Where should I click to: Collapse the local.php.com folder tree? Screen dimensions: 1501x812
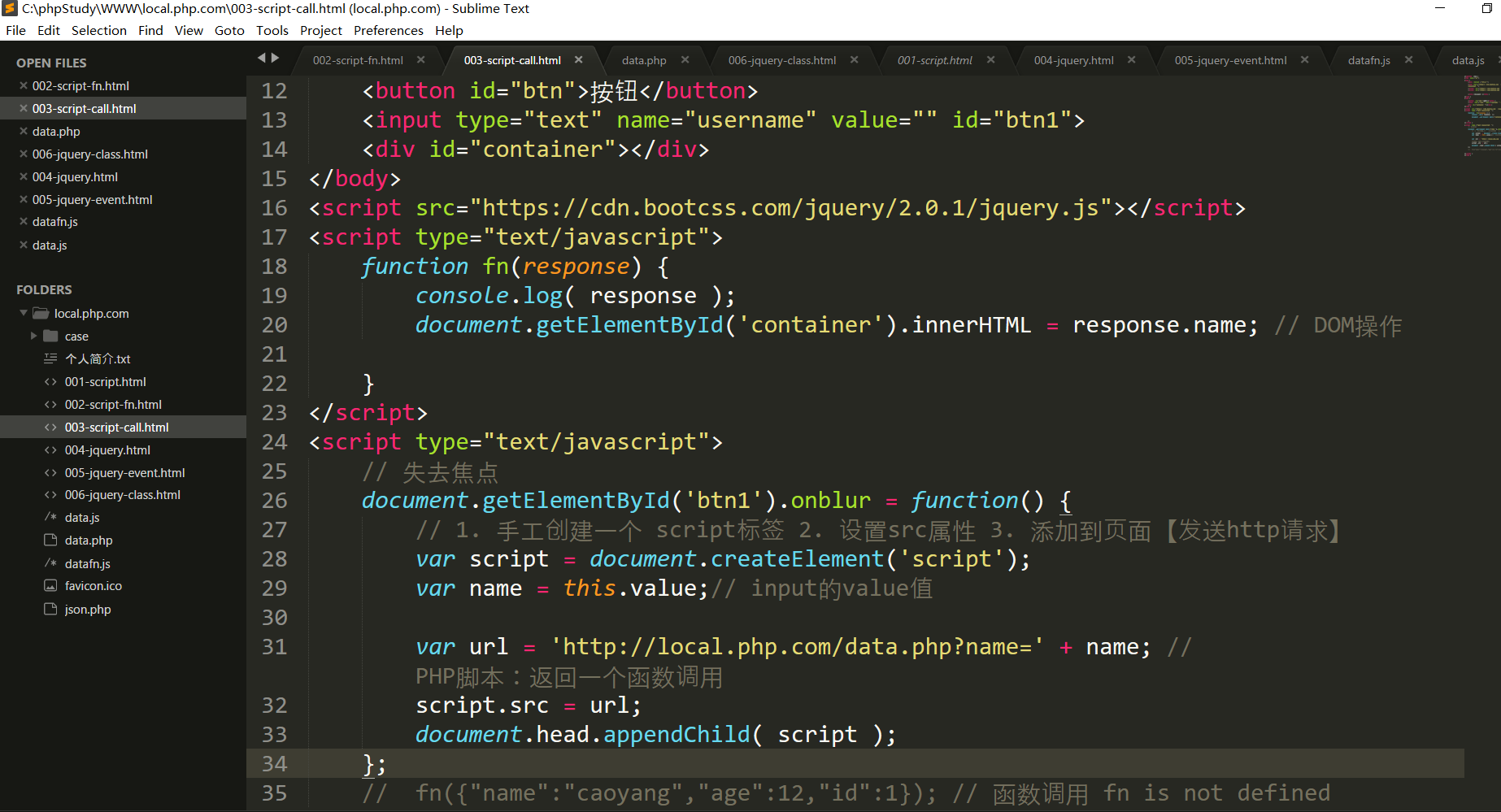coord(24,313)
